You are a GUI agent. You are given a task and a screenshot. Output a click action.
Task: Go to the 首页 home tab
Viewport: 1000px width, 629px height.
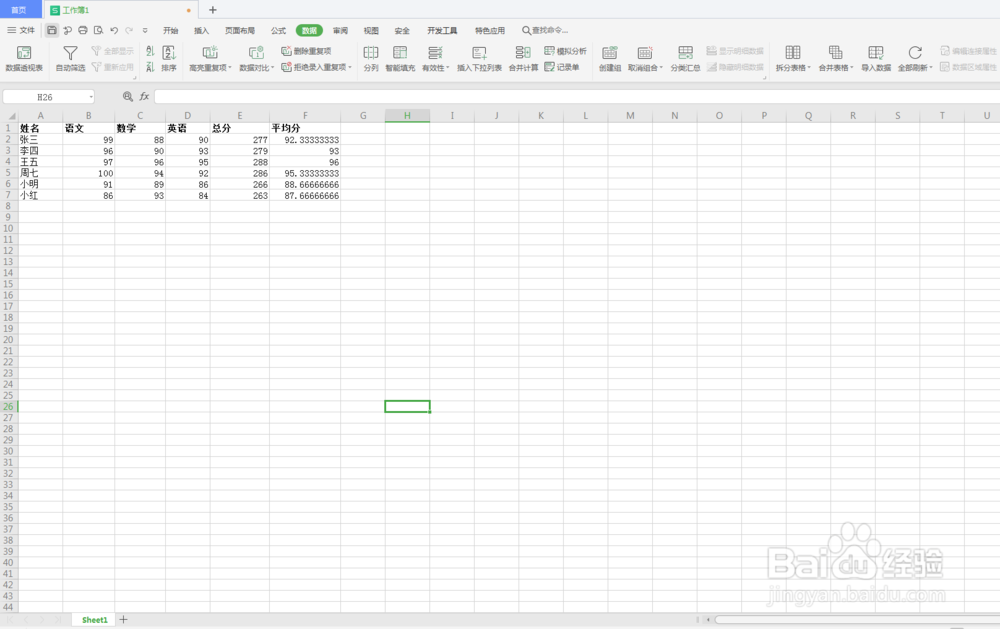[x=19, y=10]
